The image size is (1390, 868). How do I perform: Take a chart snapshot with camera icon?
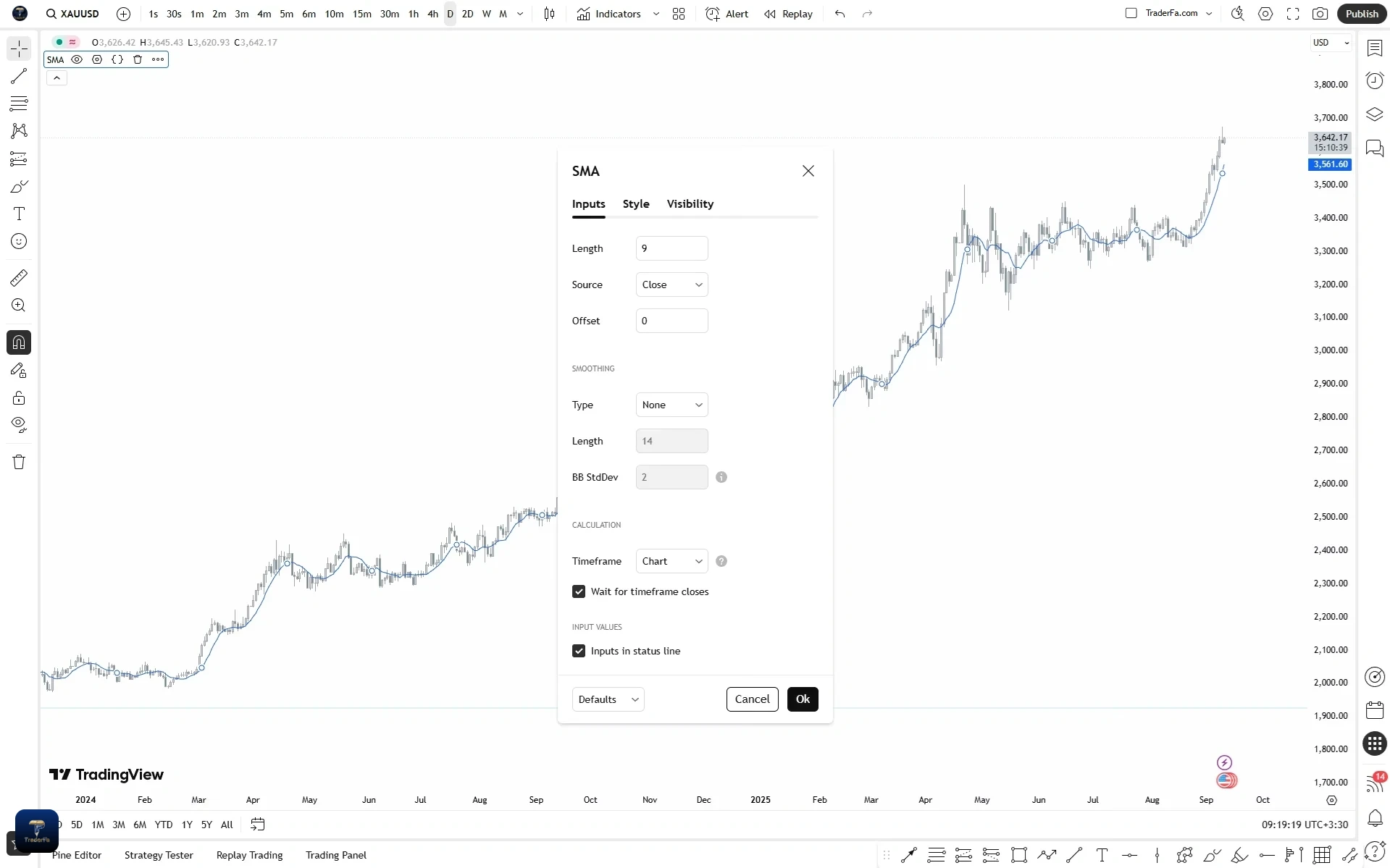tap(1320, 14)
